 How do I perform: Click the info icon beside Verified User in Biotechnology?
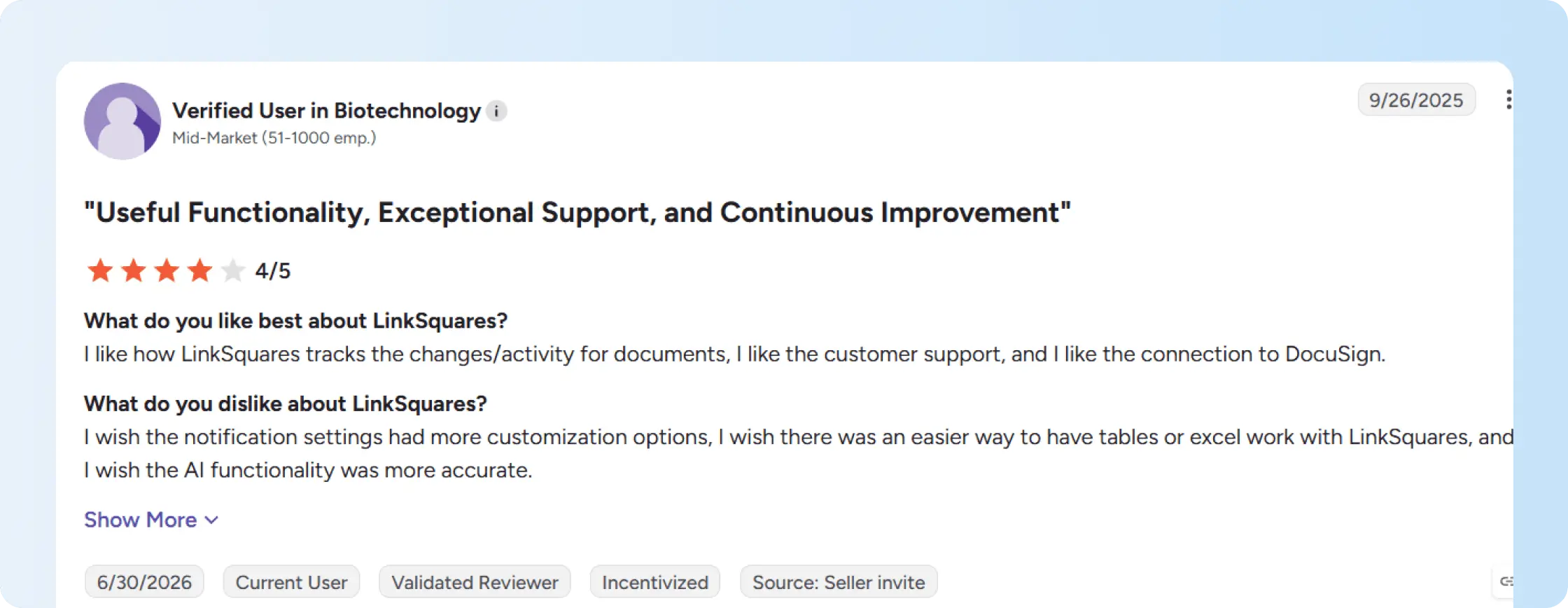tap(496, 111)
